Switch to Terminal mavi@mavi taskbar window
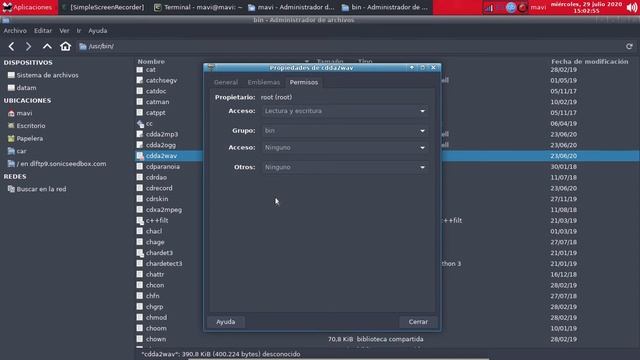Viewport: 640px width, 360px height. (x=198, y=7)
